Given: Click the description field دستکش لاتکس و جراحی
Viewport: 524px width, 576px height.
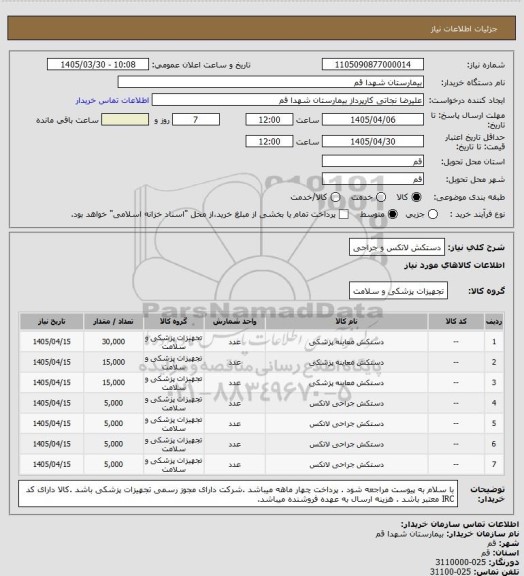Looking at the screenshot, I should 397,248.
